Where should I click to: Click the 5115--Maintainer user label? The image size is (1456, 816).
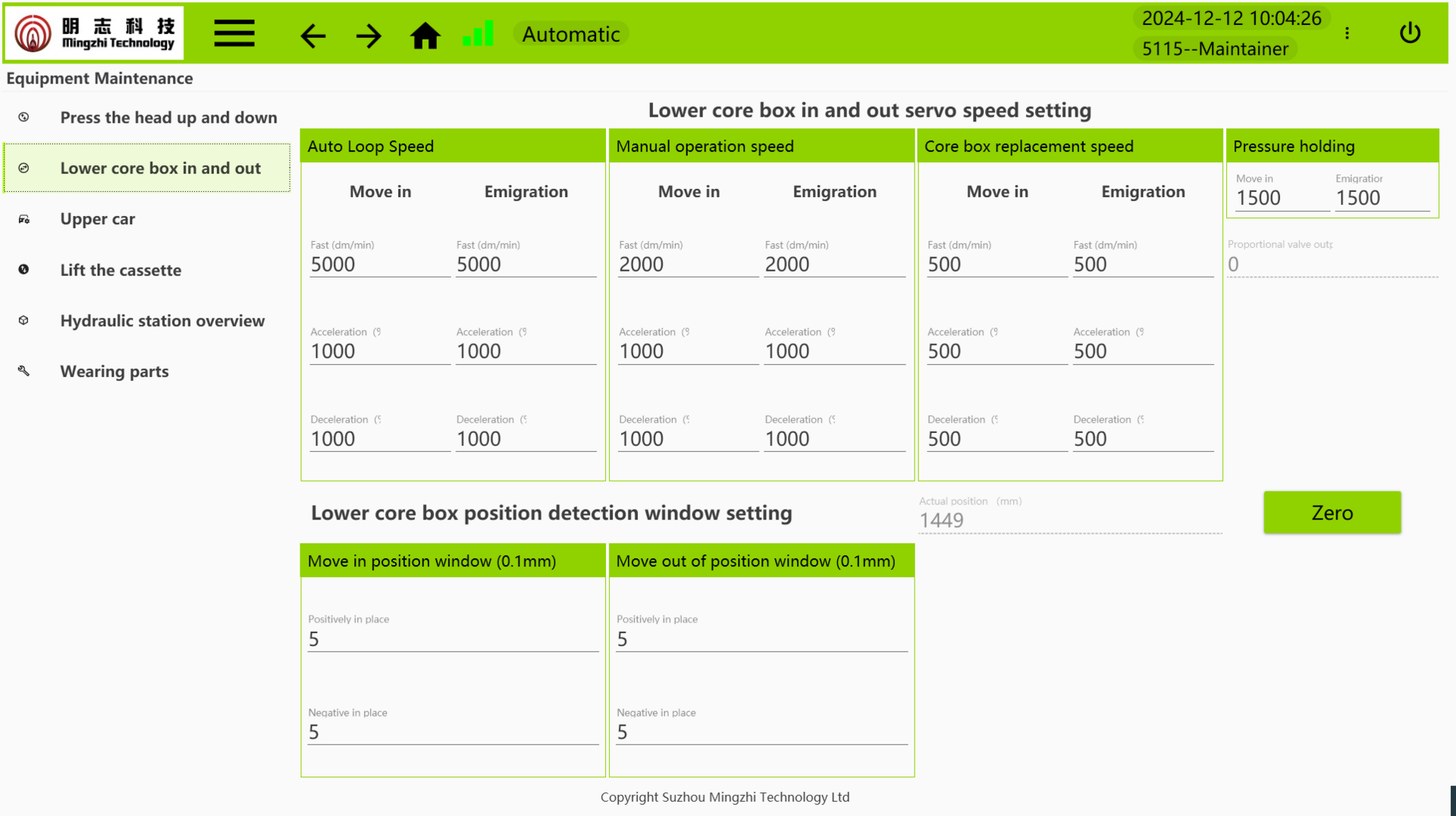coord(1215,49)
